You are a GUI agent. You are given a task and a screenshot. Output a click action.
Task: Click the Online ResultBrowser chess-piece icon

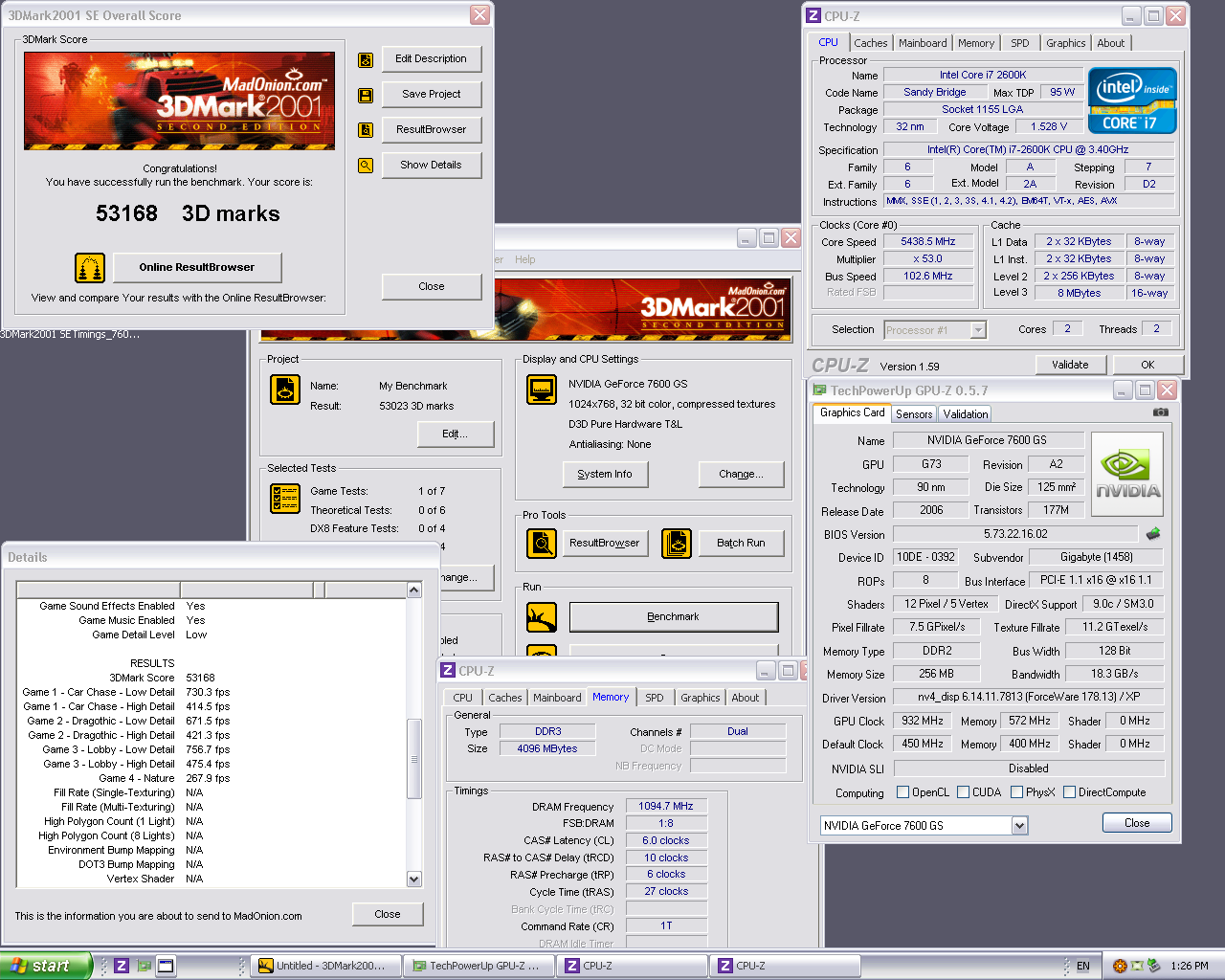point(90,268)
